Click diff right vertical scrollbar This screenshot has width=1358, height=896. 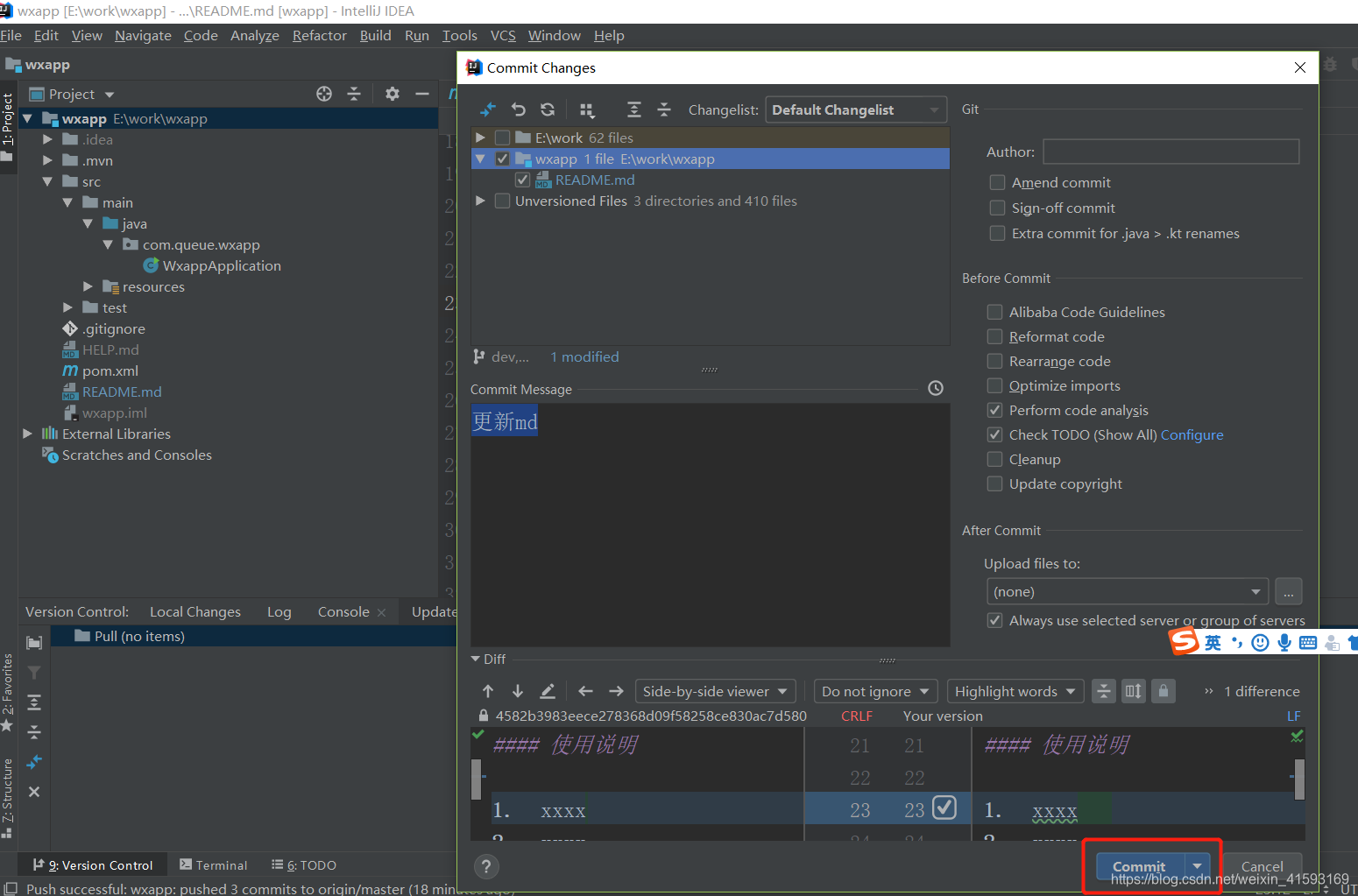[1299, 780]
